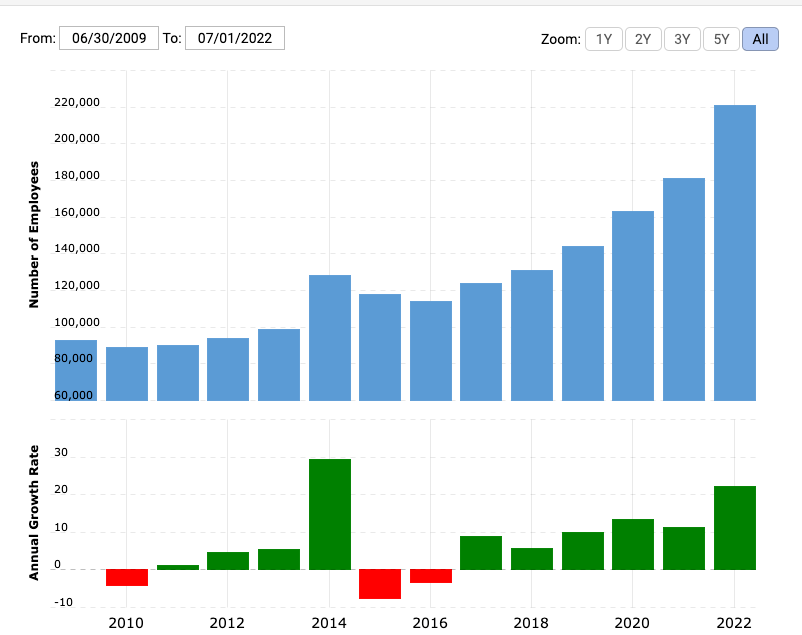802x635 pixels.
Task: Click the From date input field
Action: [109, 38]
